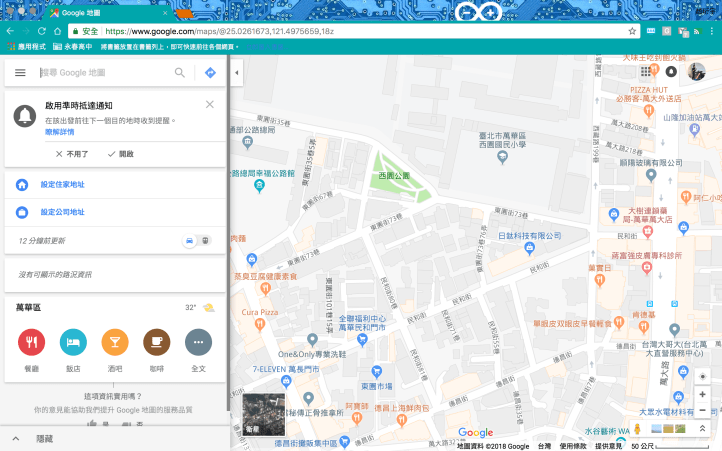The image size is (722, 451).
Task: Zoom out the map with minus
Action: [x=702, y=410]
